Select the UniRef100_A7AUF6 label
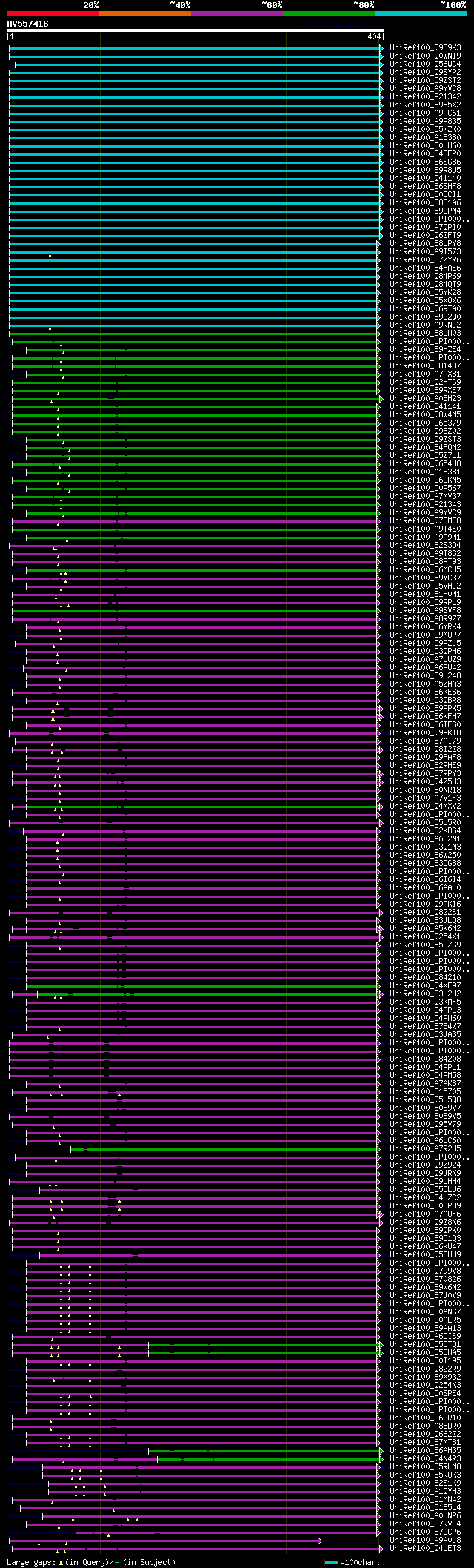 [x=425, y=1214]
